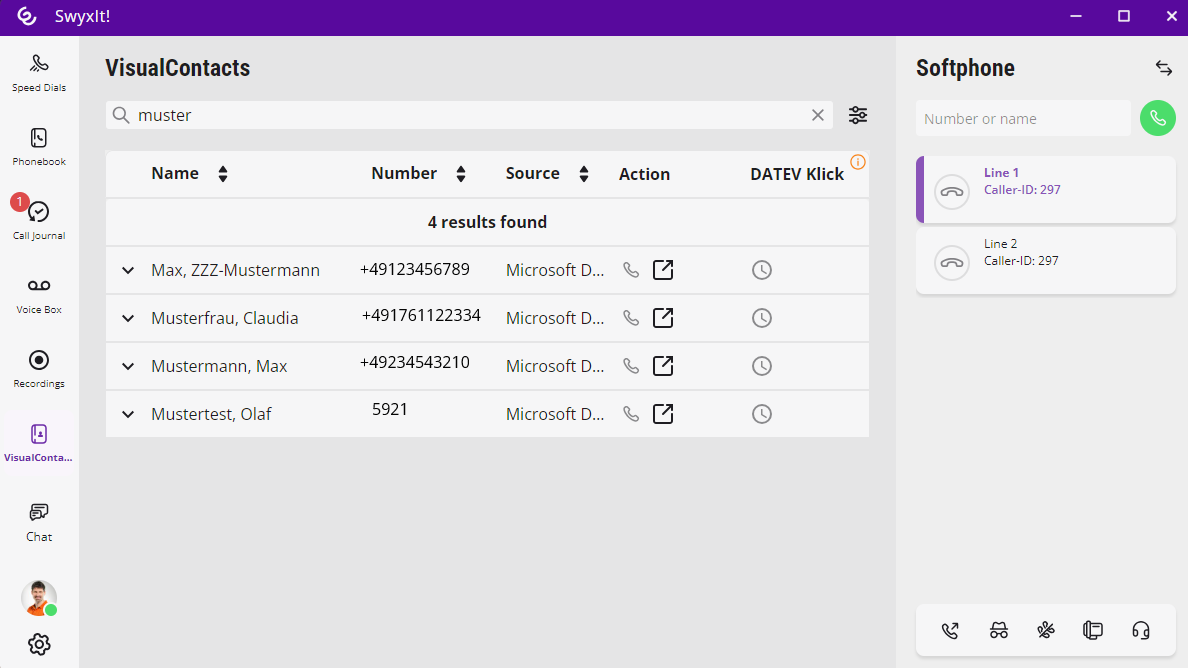Expand the Mustermann, Max row
The image size is (1188, 668).
click(128, 367)
